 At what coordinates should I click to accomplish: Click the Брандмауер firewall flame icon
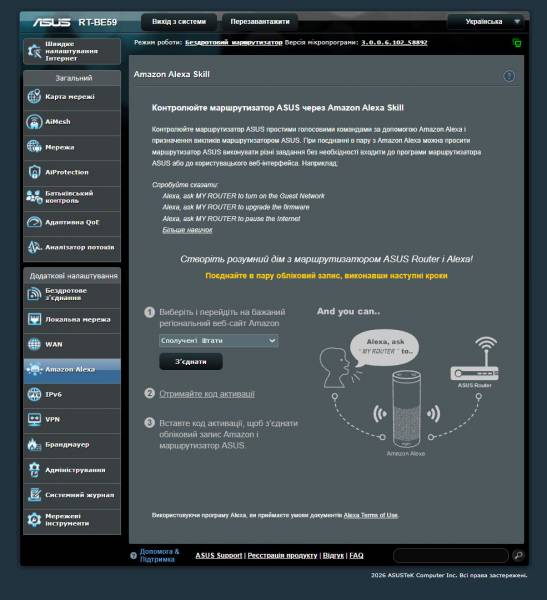click(34, 444)
